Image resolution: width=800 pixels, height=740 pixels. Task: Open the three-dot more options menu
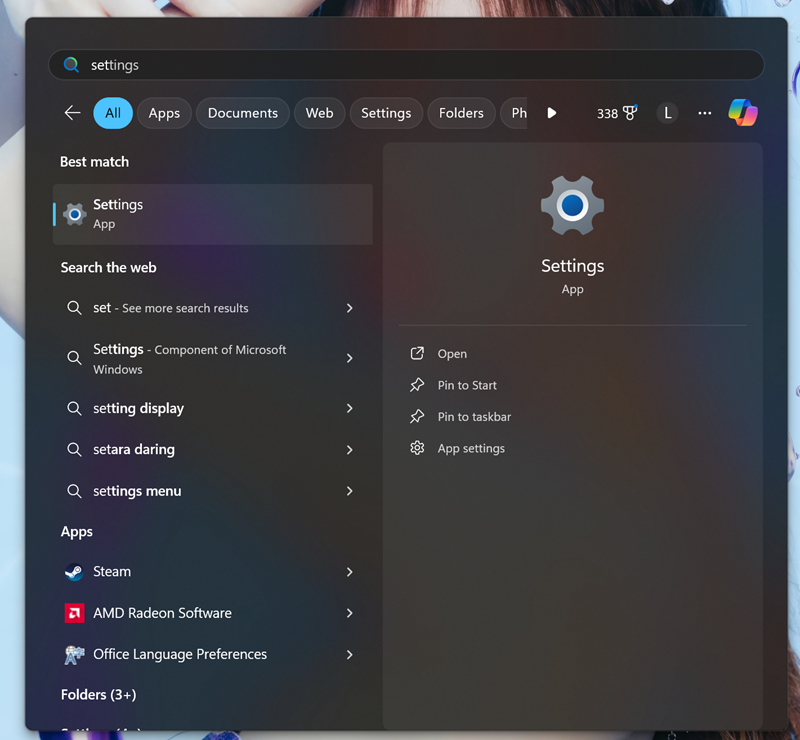[705, 113]
